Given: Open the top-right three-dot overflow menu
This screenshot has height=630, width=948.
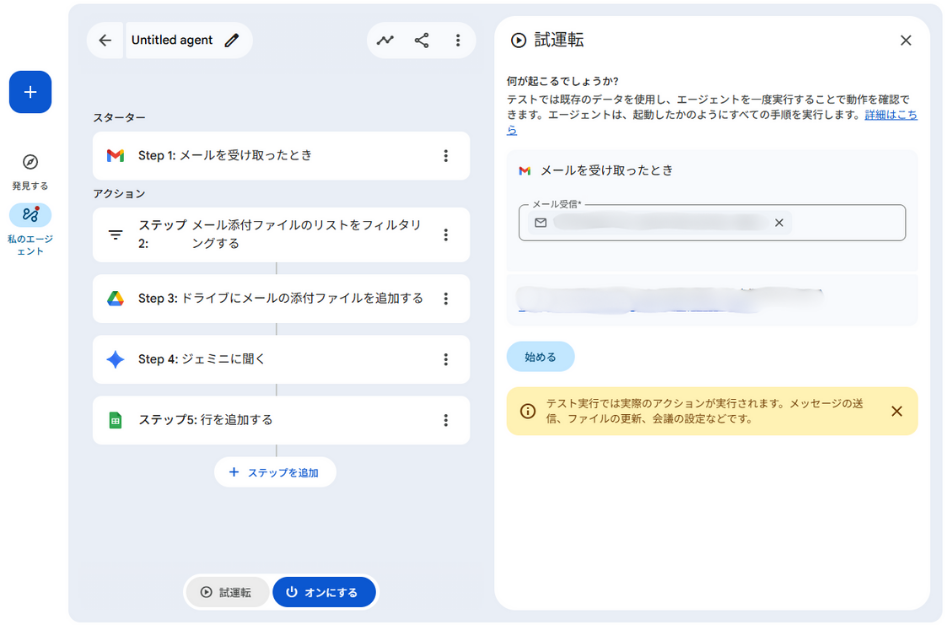Looking at the screenshot, I should (x=458, y=40).
